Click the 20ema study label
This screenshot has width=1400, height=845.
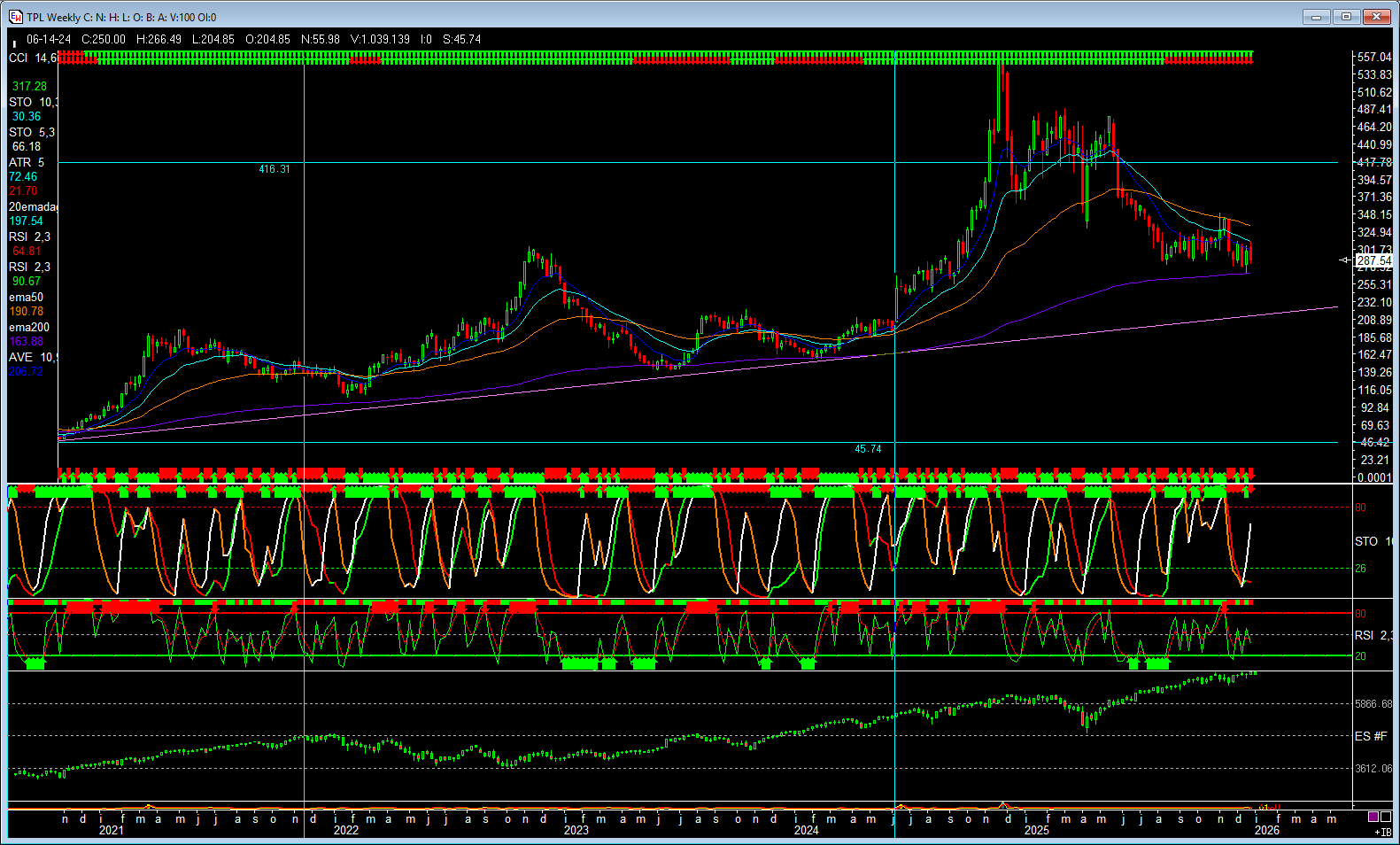coord(32,206)
